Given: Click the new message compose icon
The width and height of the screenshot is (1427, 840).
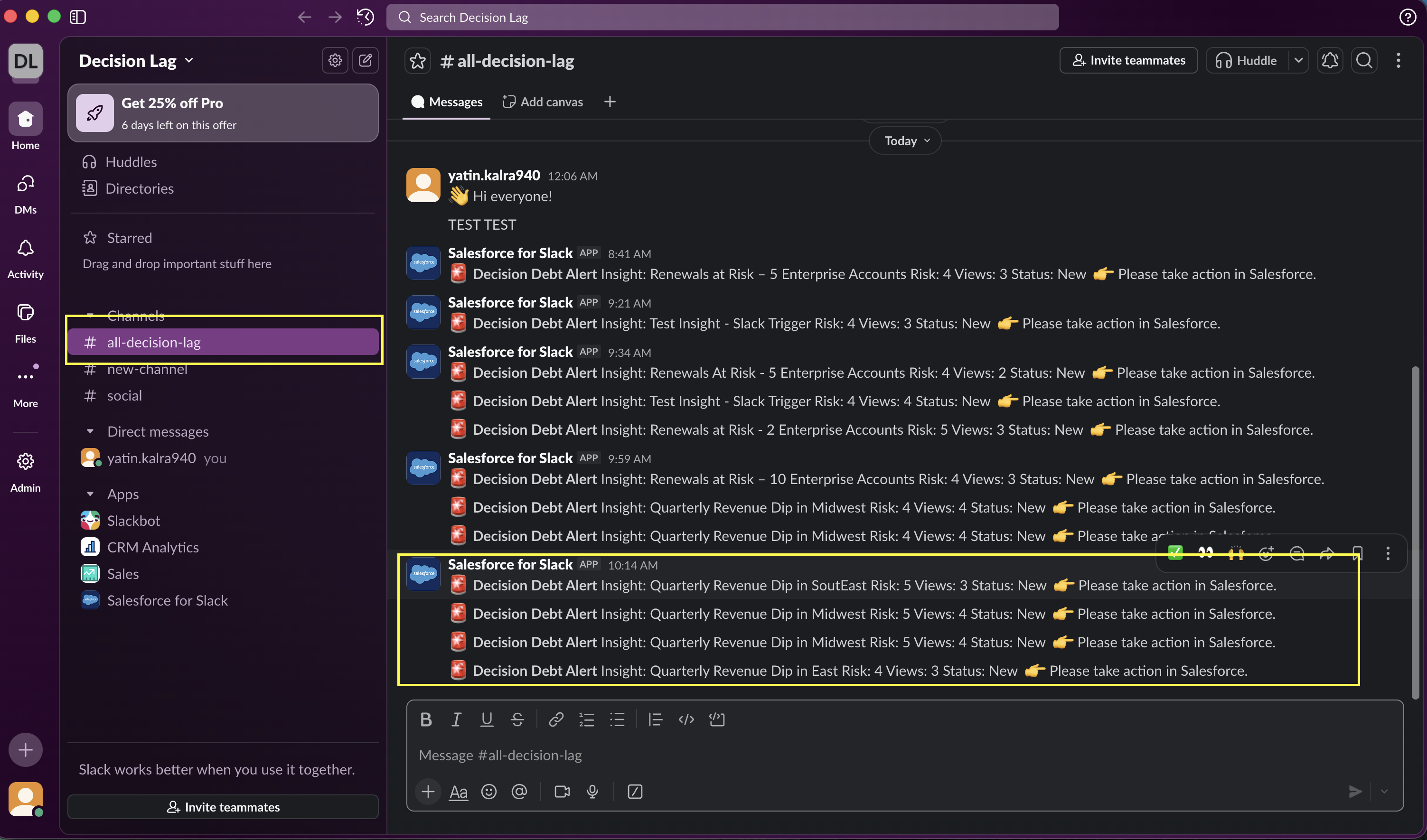Looking at the screenshot, I should 365,60.
